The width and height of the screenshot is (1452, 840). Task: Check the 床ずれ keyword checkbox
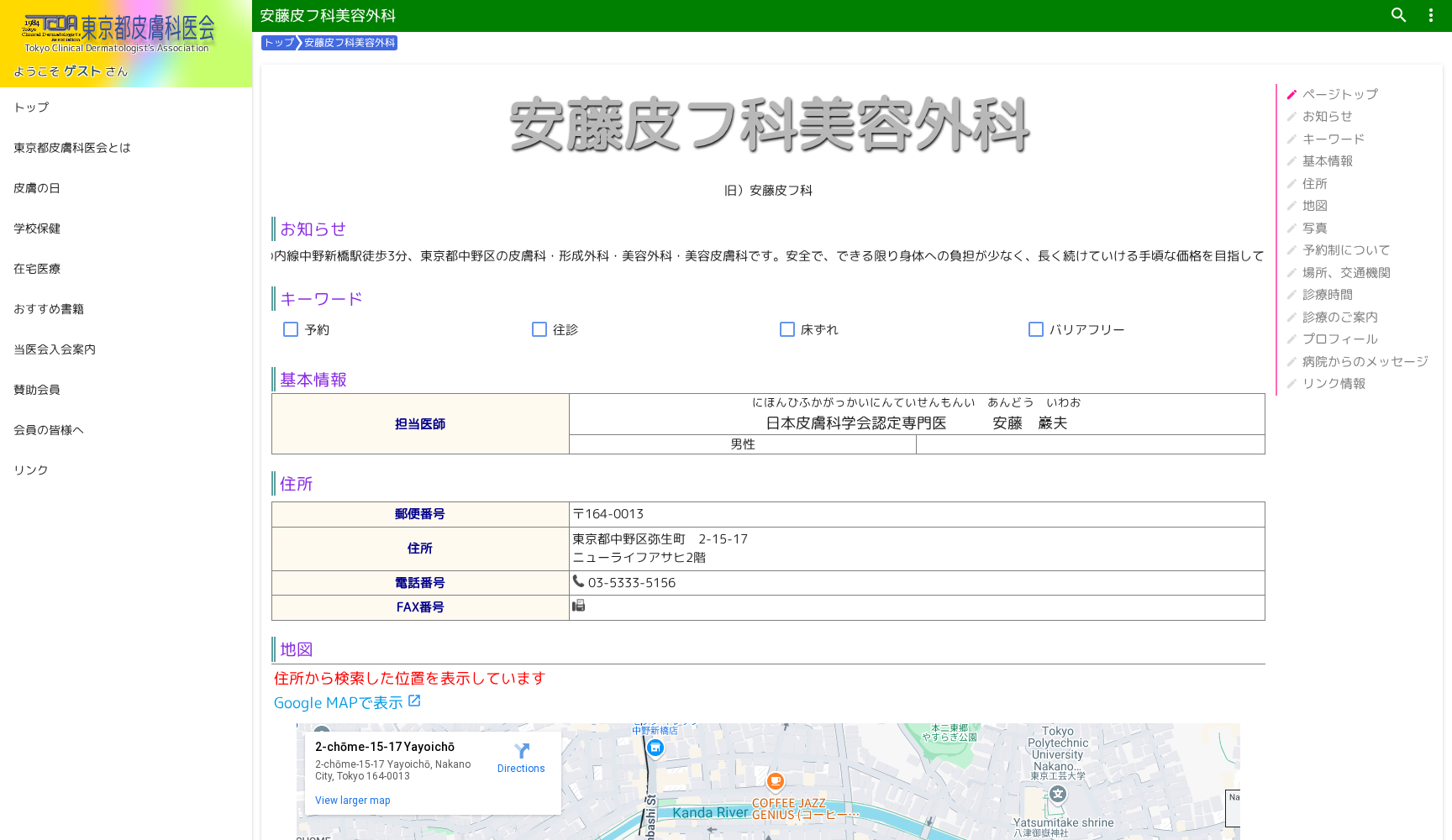(x=787, y=329)
